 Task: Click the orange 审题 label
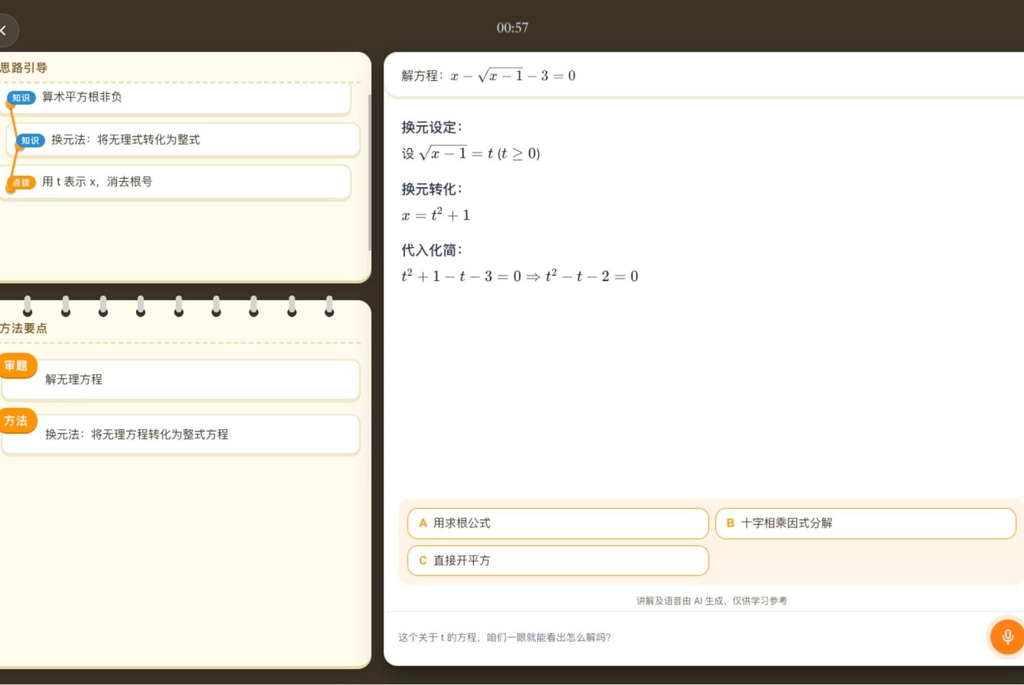point(16,366)
